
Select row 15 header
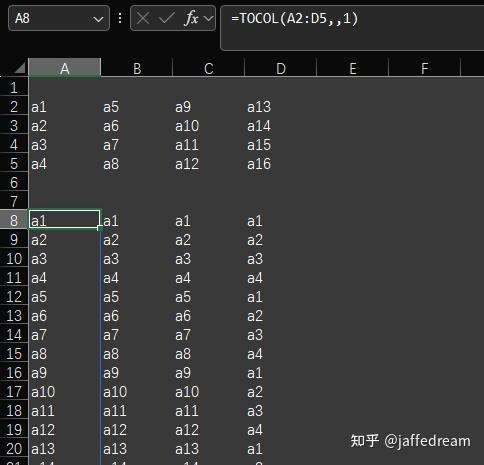(14, 353)
